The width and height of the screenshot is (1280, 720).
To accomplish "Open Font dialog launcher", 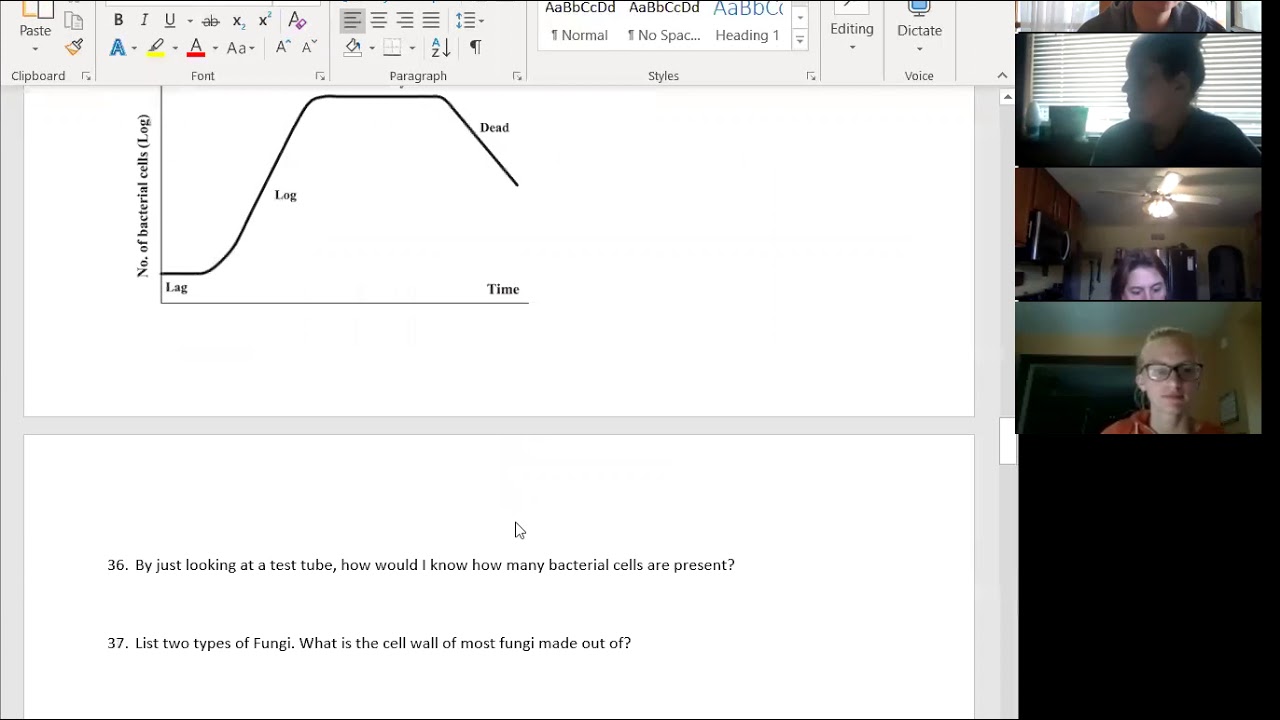I will pos(320,76).
